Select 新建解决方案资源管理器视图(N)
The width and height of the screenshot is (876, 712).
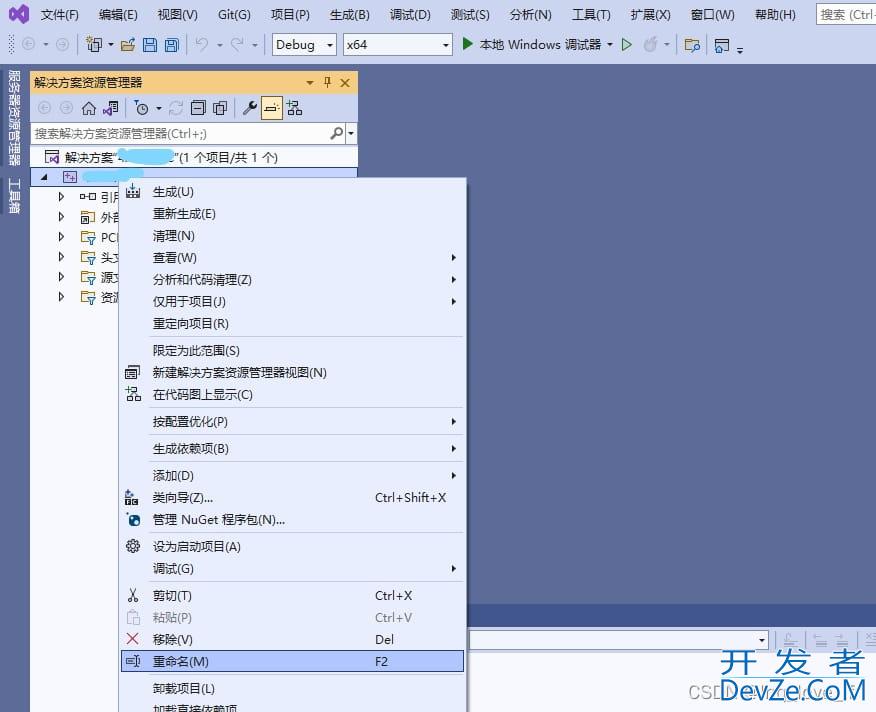click(x=292, y=372)
